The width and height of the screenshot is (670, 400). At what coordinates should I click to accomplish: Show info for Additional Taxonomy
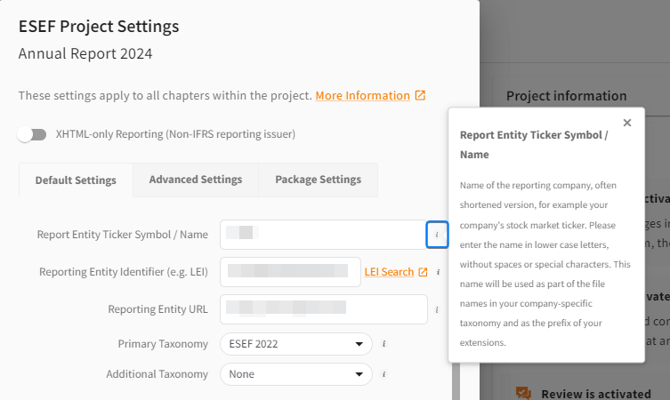point(384,374)
